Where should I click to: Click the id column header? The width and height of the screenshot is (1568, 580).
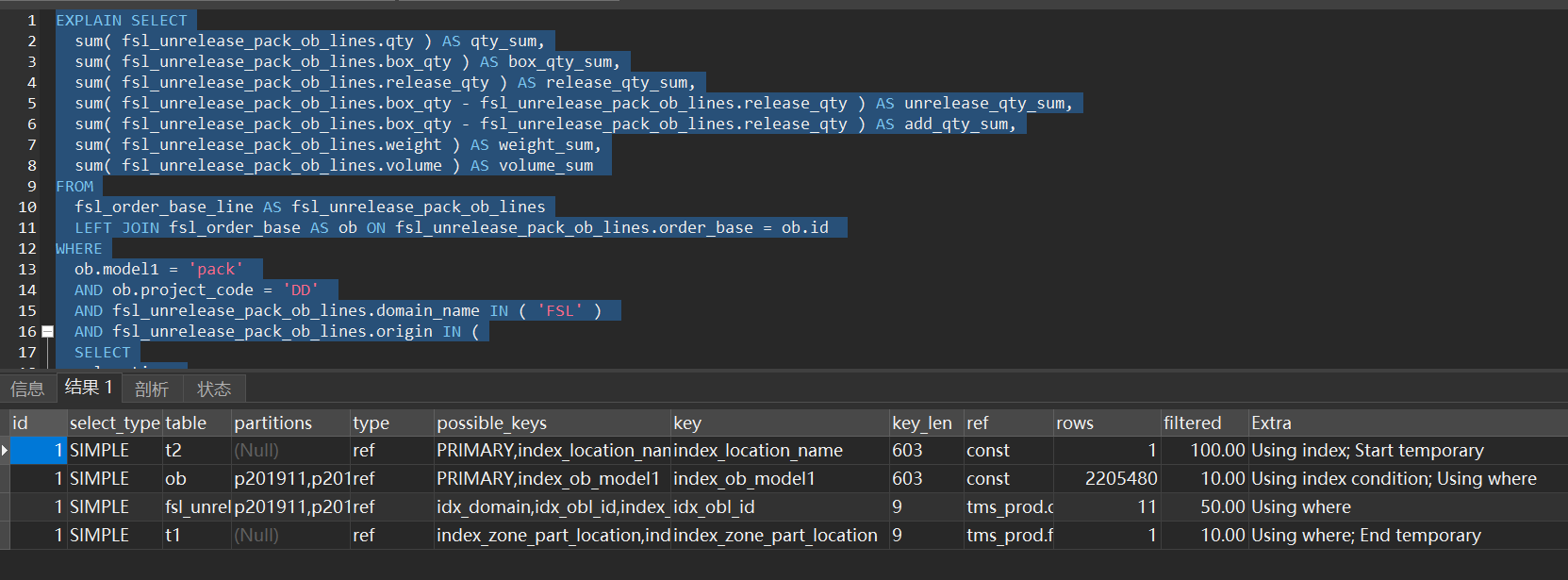pos(38,423)
